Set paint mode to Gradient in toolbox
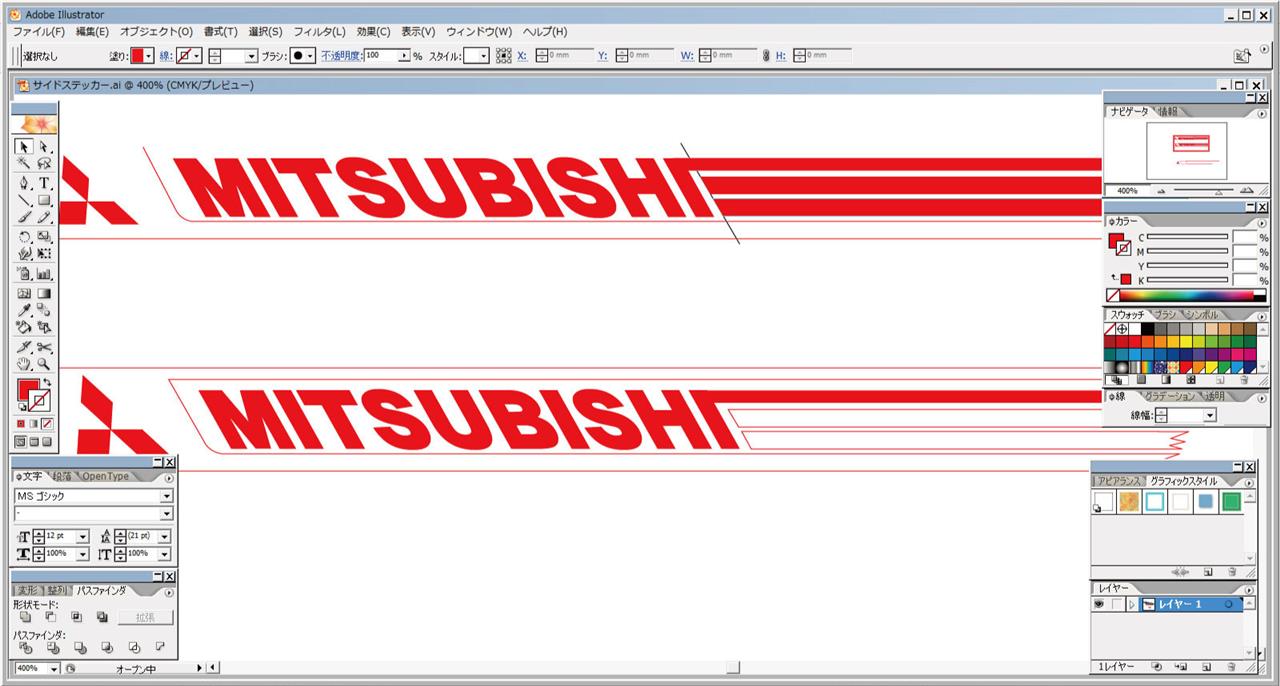 34,424
